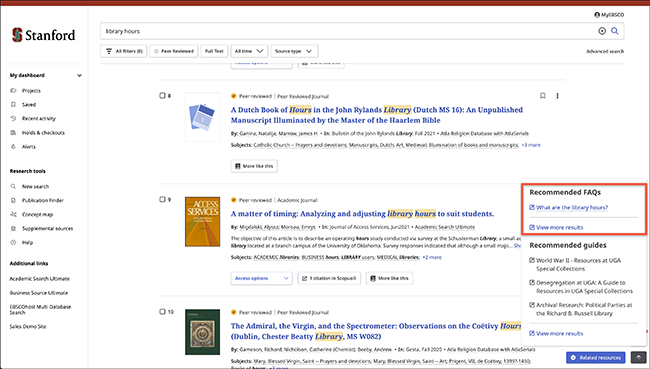Toggle the Full Text filter
Viewport: 650px width, 369px height.
(x=214, y=51)
